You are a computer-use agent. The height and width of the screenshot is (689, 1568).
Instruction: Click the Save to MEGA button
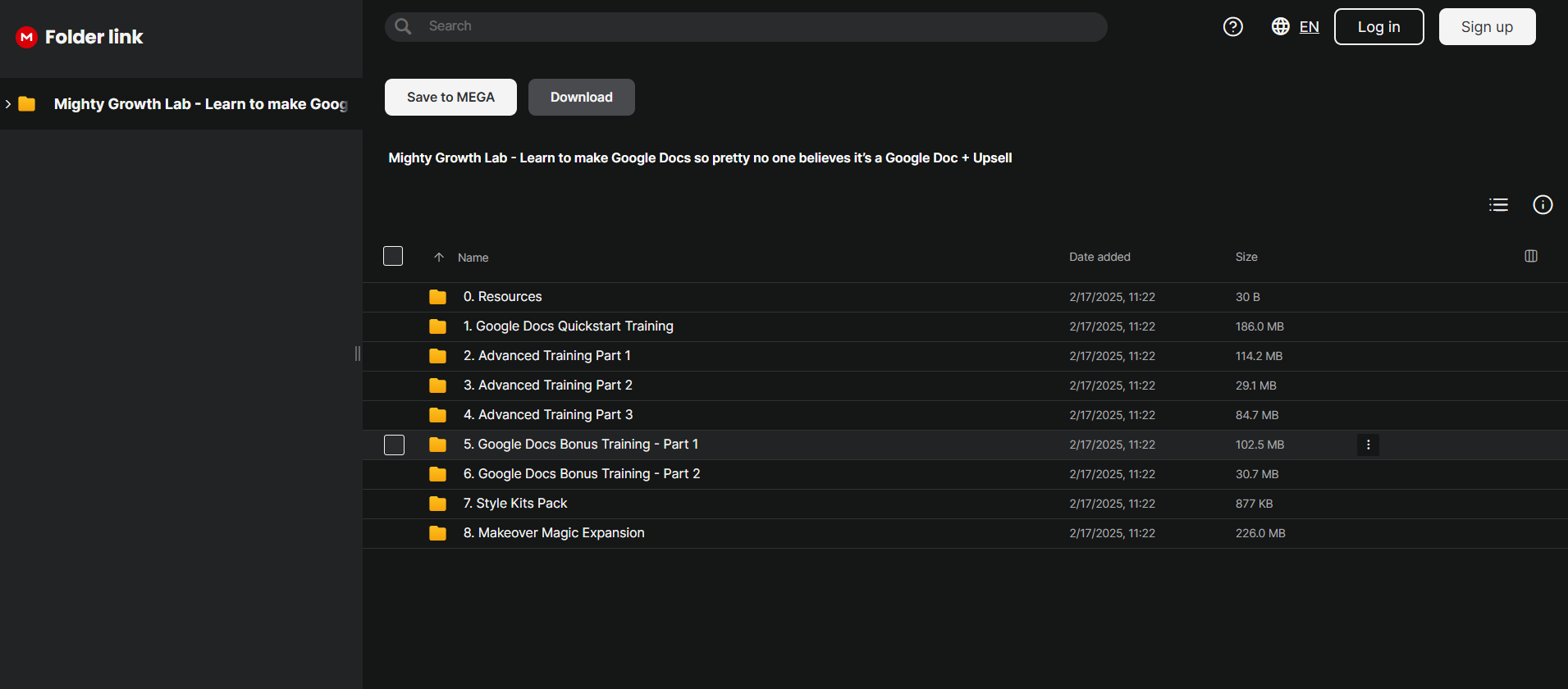point(450,97)
